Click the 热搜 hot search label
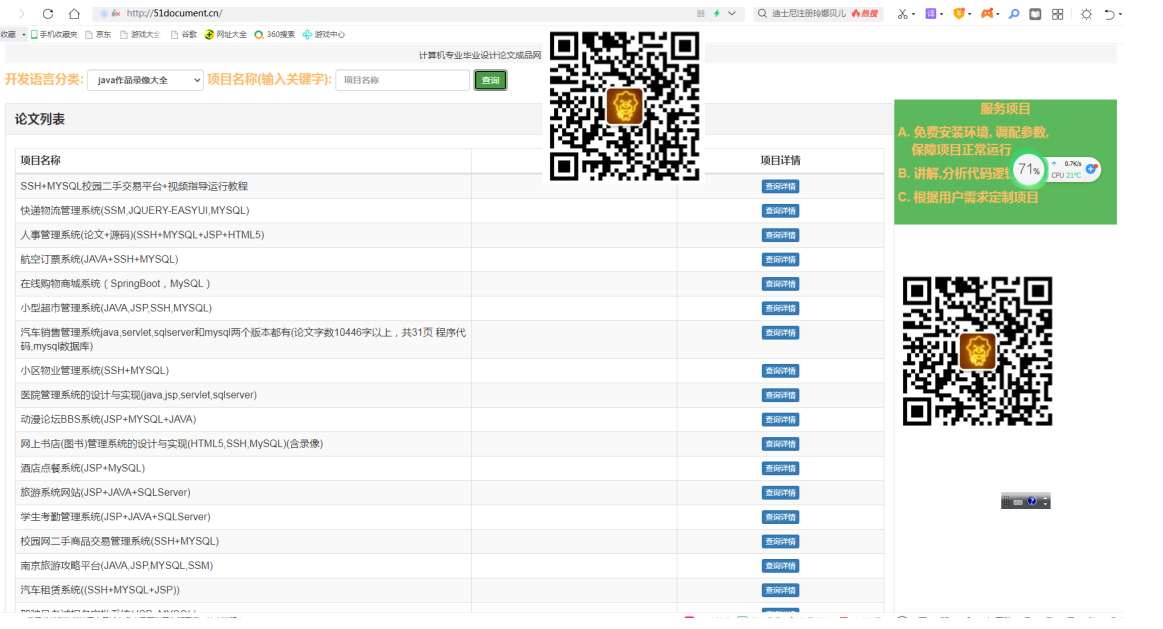Viewport: 1163px width, 629px height. pyautogui.click(x=865, y=13)
